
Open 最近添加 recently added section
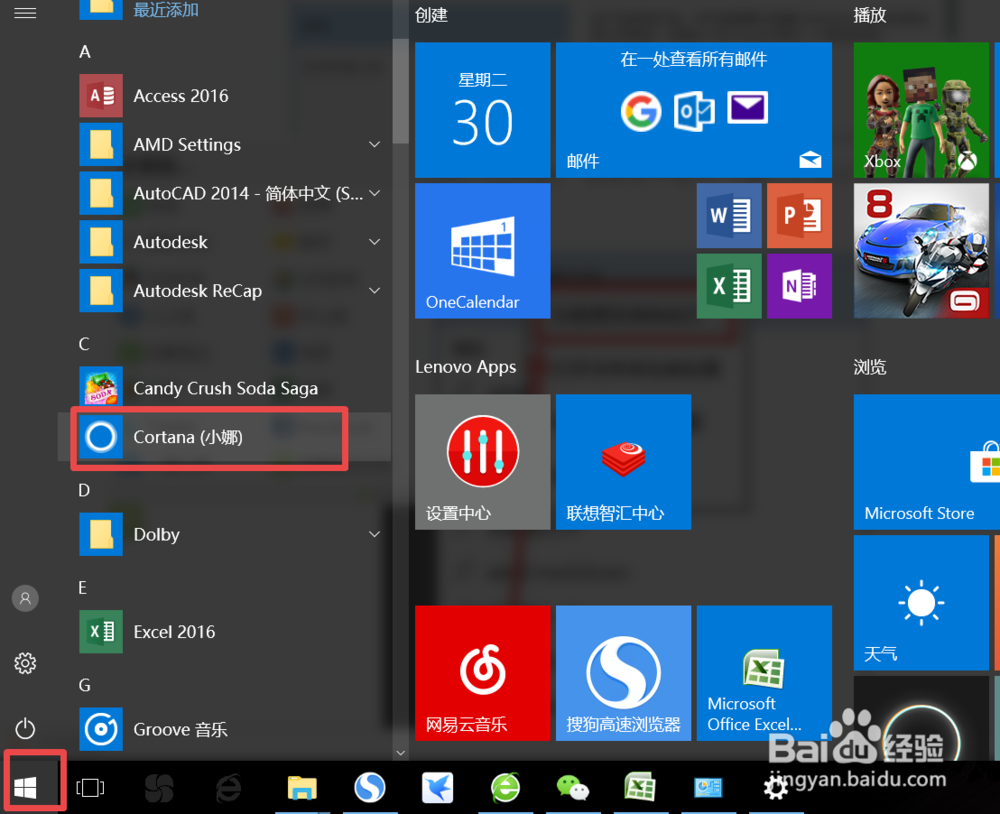click(166, 10)
